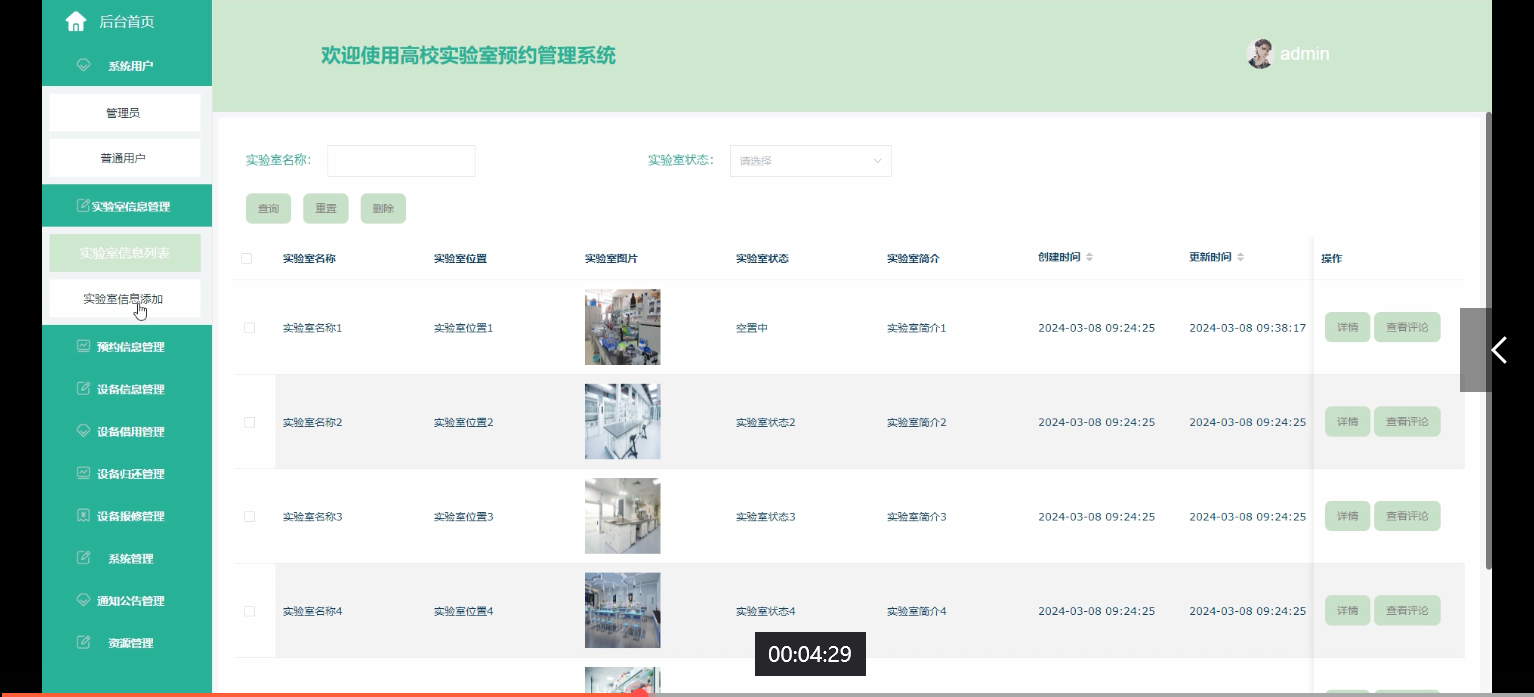Image resolution: width=1534 pixels, height=697 pixels.
Task: Toggle the select-all checkbox in table header
Action: coord(247,259)
